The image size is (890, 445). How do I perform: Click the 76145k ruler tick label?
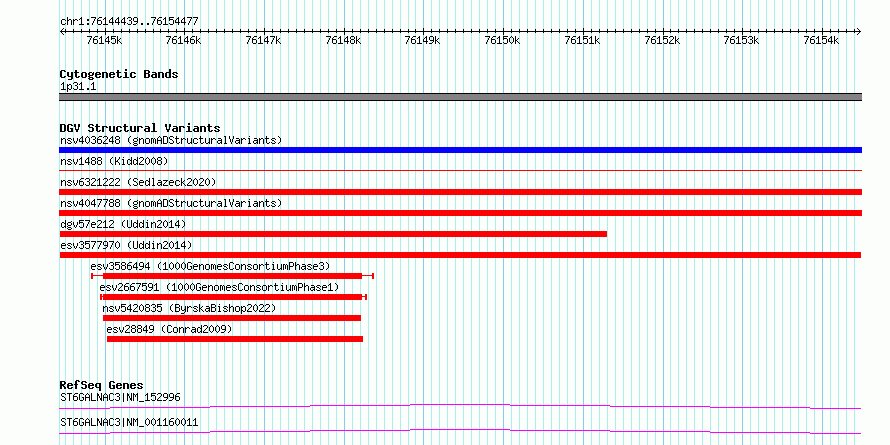click(104, 40)
